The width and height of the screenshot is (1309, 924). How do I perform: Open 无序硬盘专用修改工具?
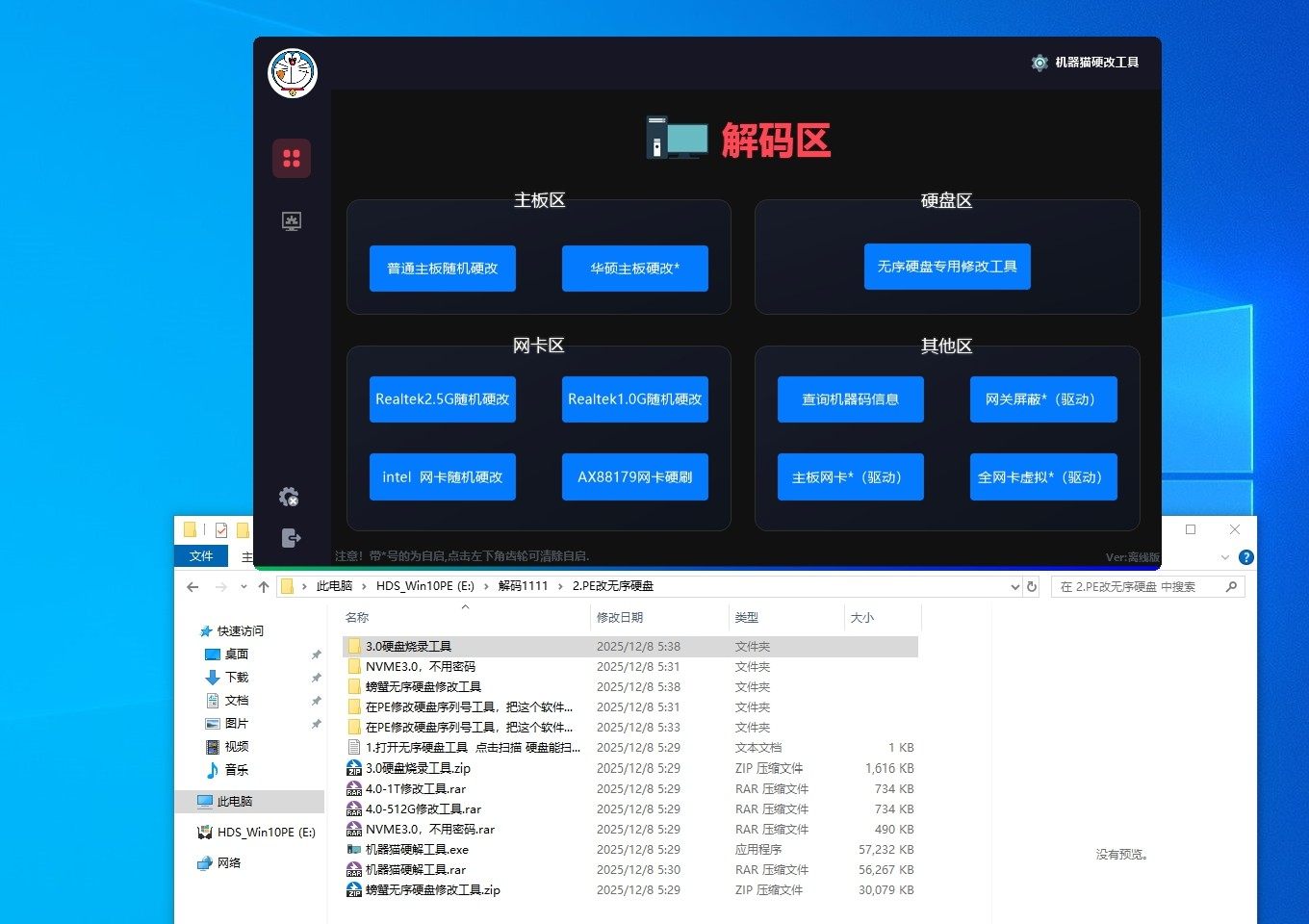[947, 267]
